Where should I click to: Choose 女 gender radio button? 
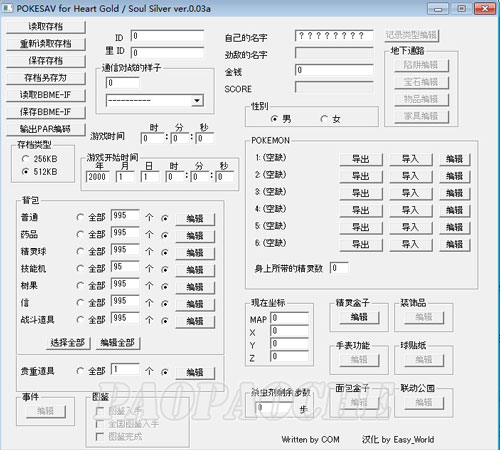pyautogui.click(x=324, y=119)
